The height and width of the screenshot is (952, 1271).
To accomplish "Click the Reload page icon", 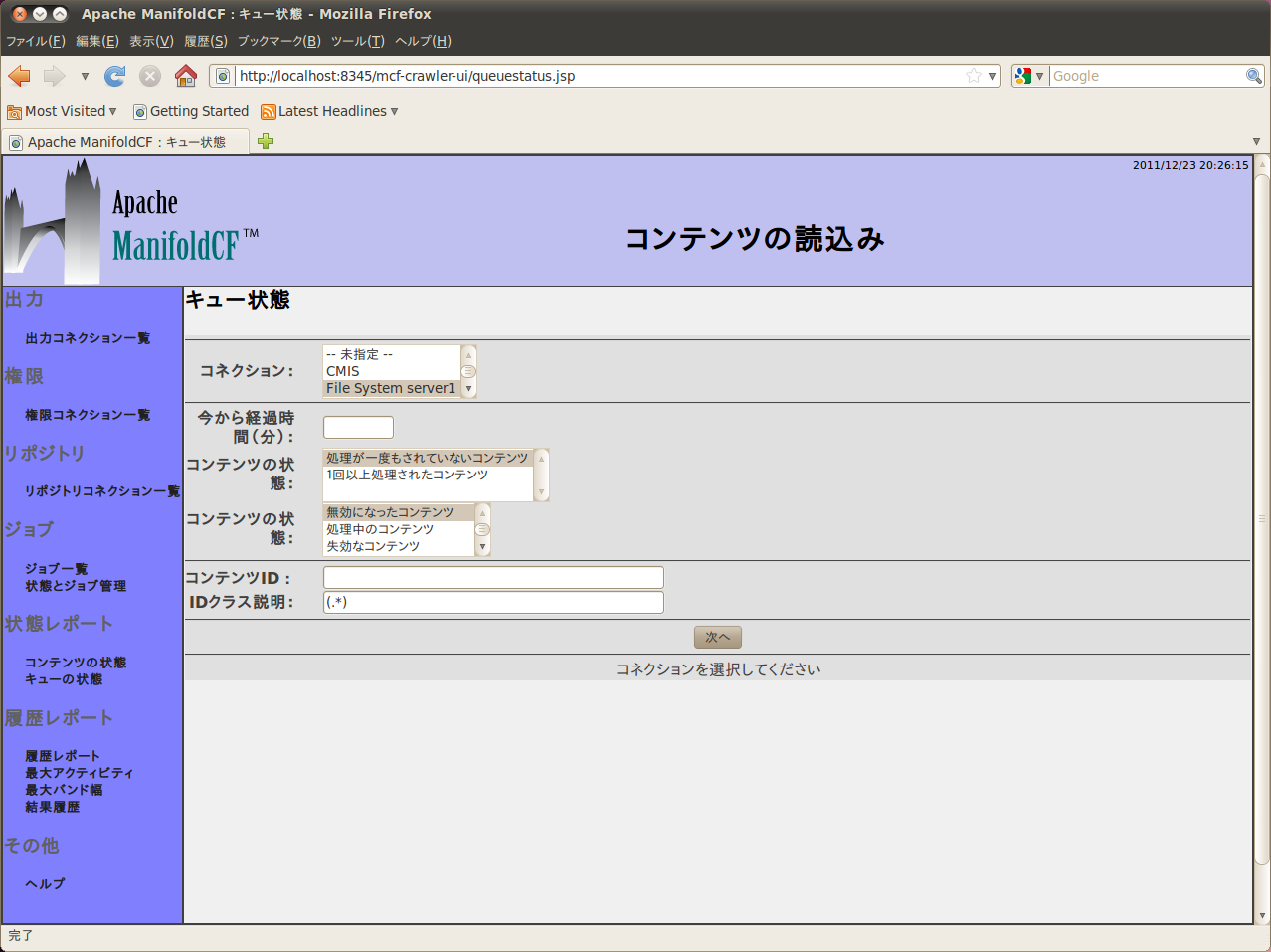I will [x=115, y=76].
